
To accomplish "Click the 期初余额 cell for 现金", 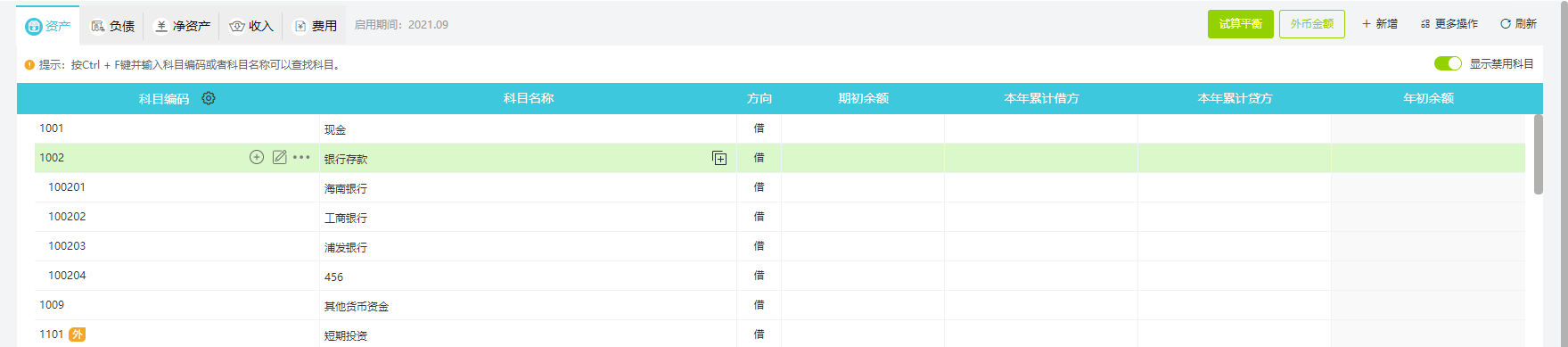I will 863,128.
